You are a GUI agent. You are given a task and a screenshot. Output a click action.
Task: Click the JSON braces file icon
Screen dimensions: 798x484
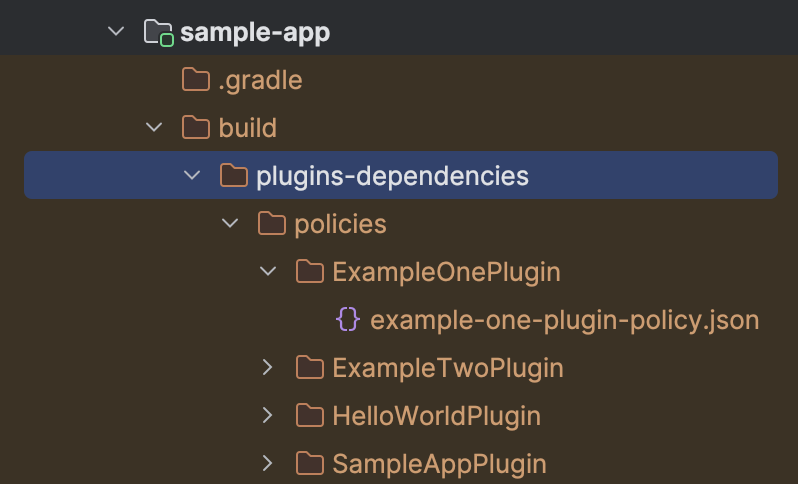pos(348,320)
